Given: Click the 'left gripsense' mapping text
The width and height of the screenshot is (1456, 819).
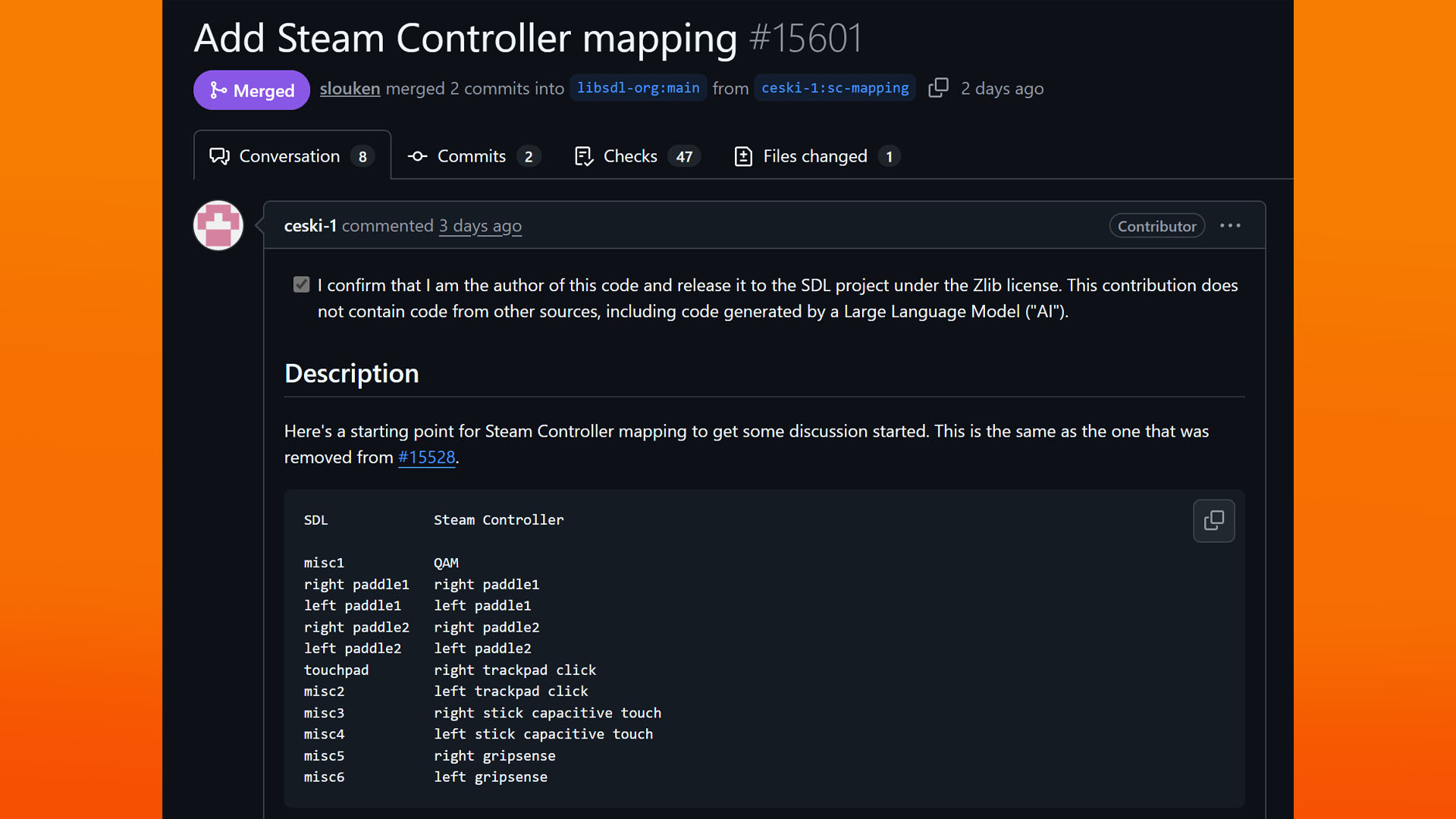Looking at the screenshot, I should 490,777.
